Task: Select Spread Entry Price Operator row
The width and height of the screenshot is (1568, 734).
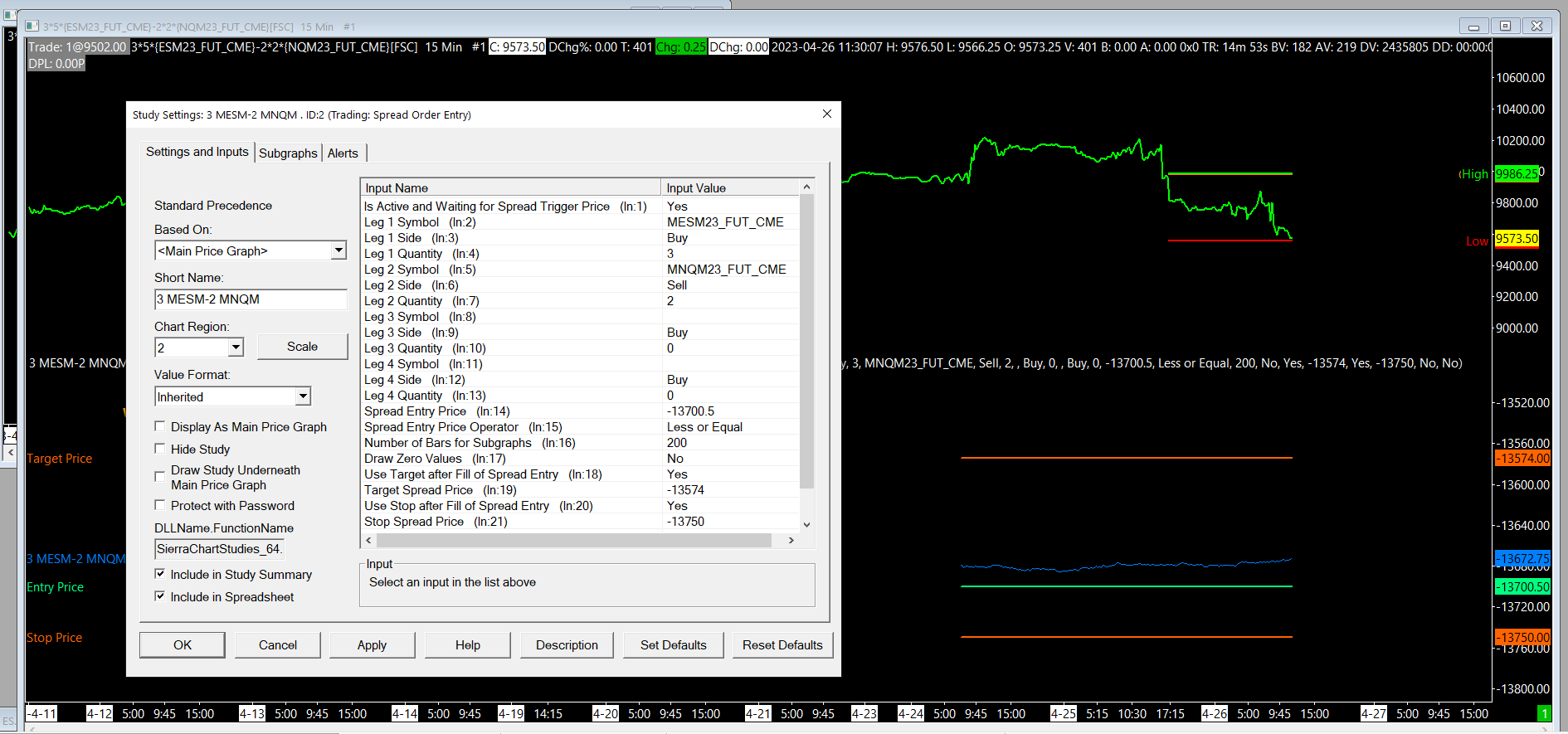Action: pyautogui.click(x=581, y=427)
